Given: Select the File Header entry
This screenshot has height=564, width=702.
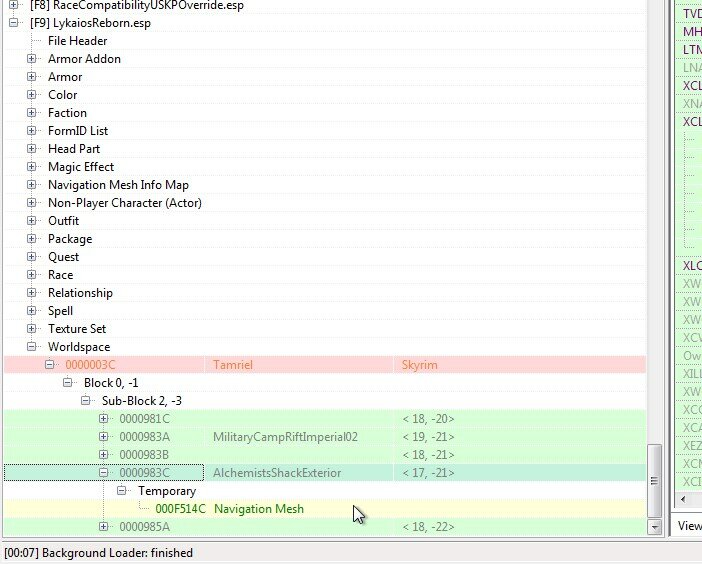Looking at the screenshot, I should pos(77,41).
